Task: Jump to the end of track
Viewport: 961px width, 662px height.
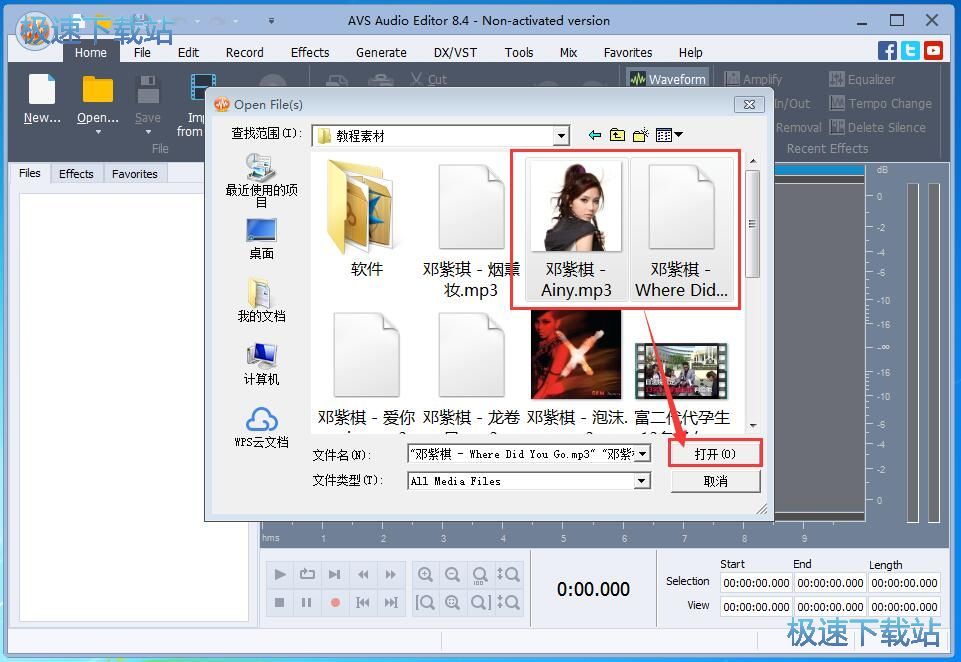Action: coord(390,603)
